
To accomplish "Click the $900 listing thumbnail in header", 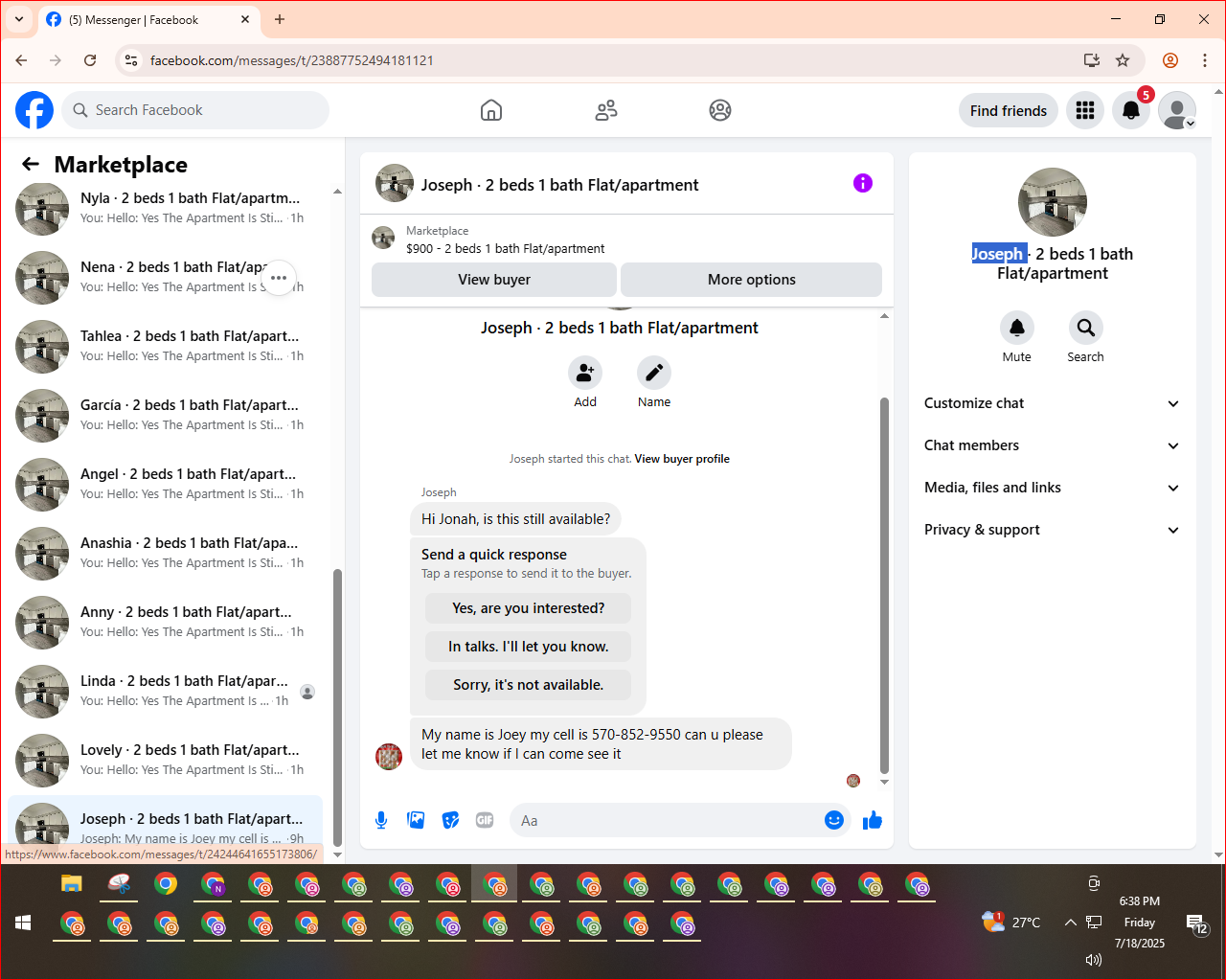I will coord(383,238).
